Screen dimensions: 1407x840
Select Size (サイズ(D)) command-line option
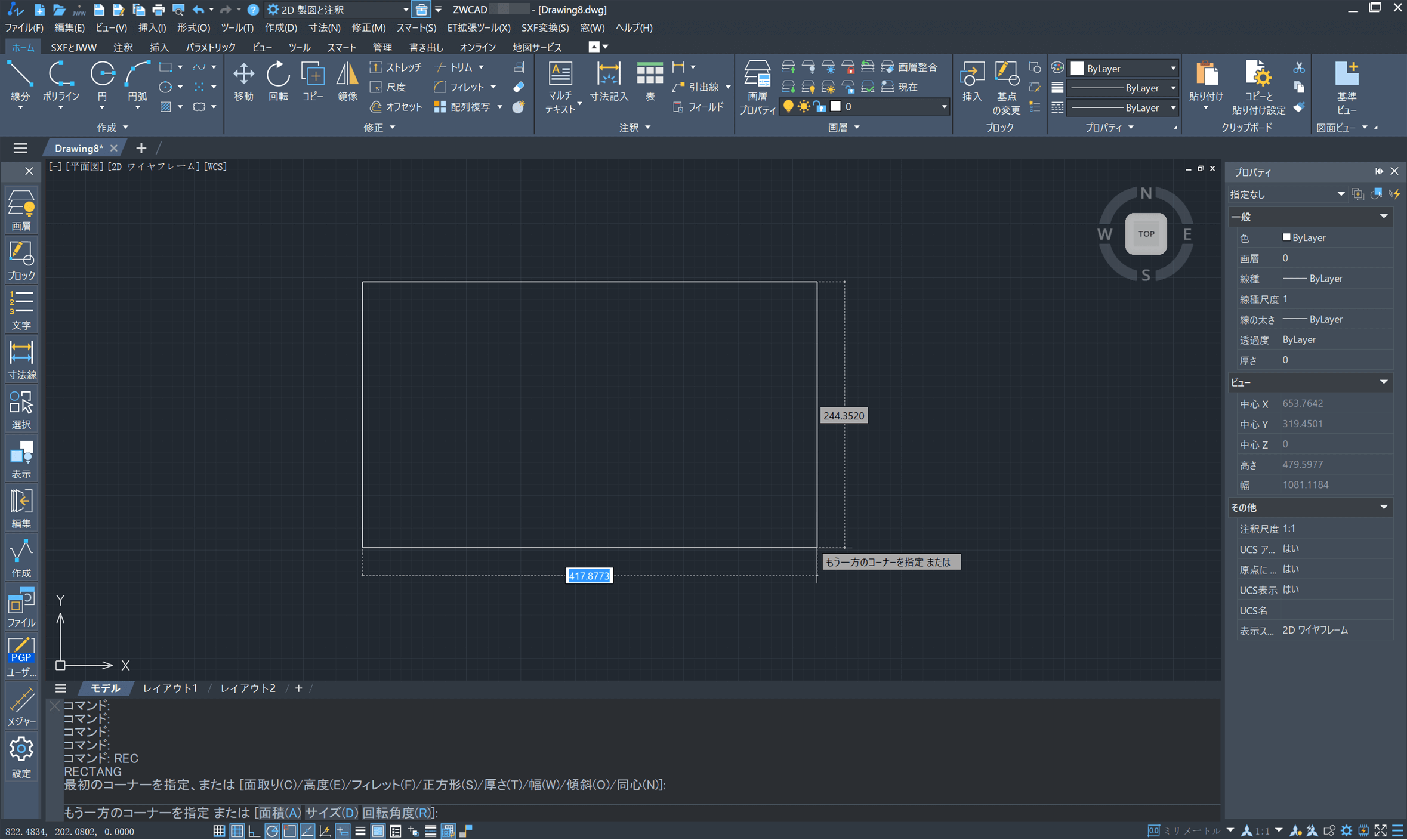[332, 813]
